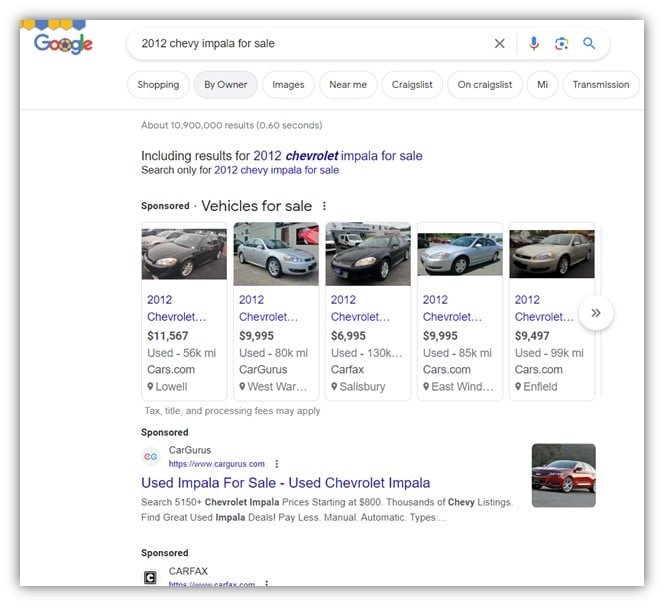Click Used - 56k mi text
Screen dimensions: 664x606
pyautogui.click(x=182, y=353)
